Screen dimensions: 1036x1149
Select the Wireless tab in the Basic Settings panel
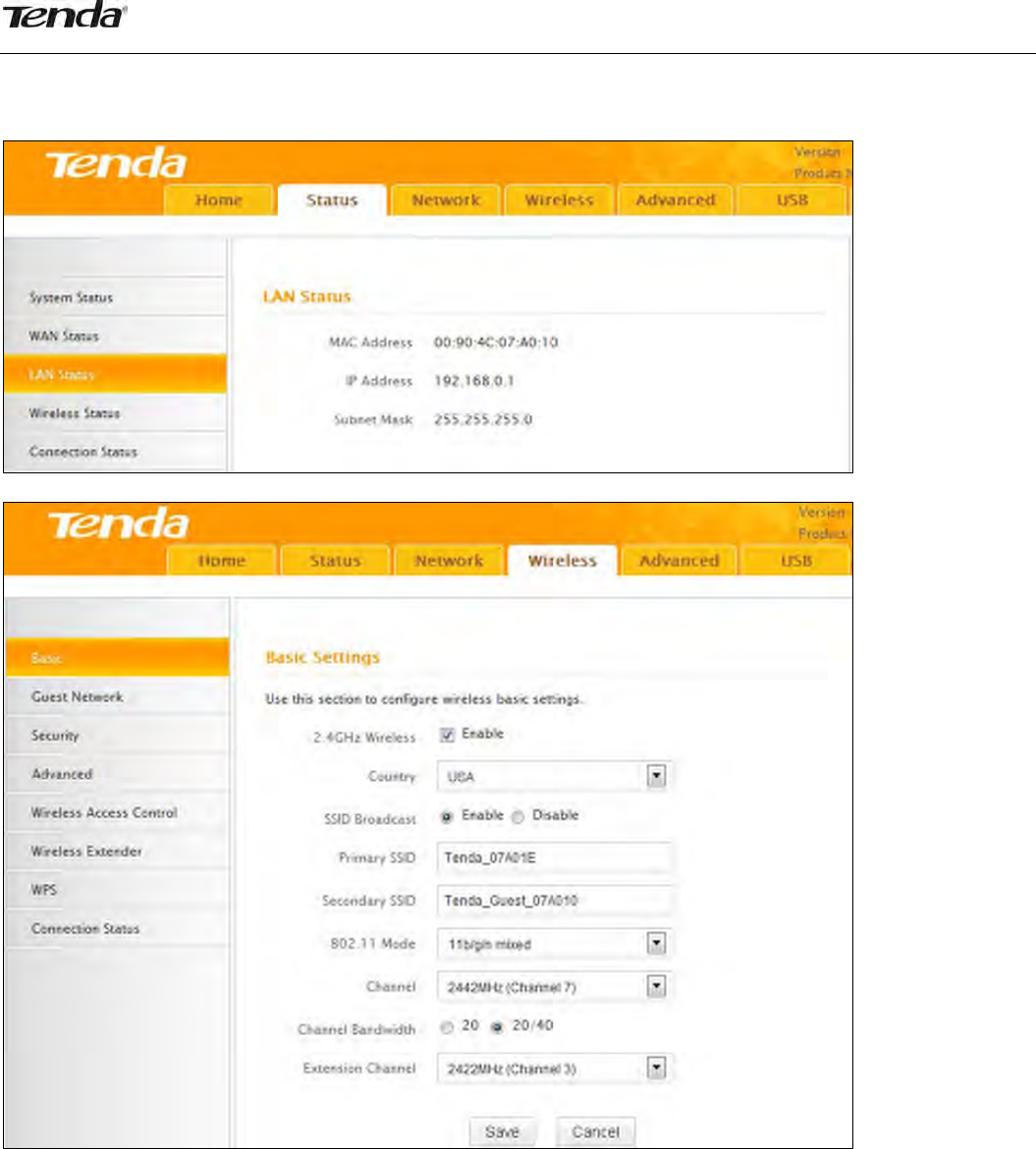click(562, 561)
